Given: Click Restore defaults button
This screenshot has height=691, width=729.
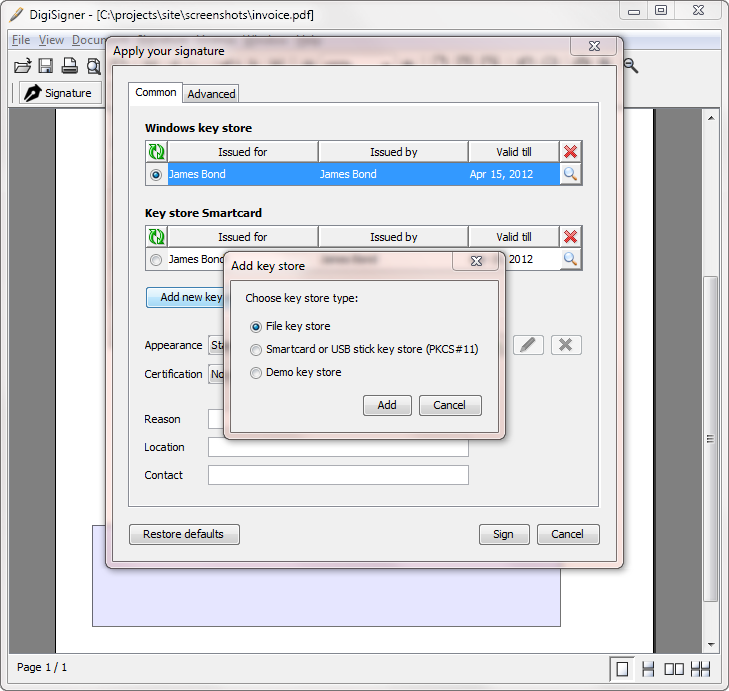Looking at the screenshot, I should (184, 534).
